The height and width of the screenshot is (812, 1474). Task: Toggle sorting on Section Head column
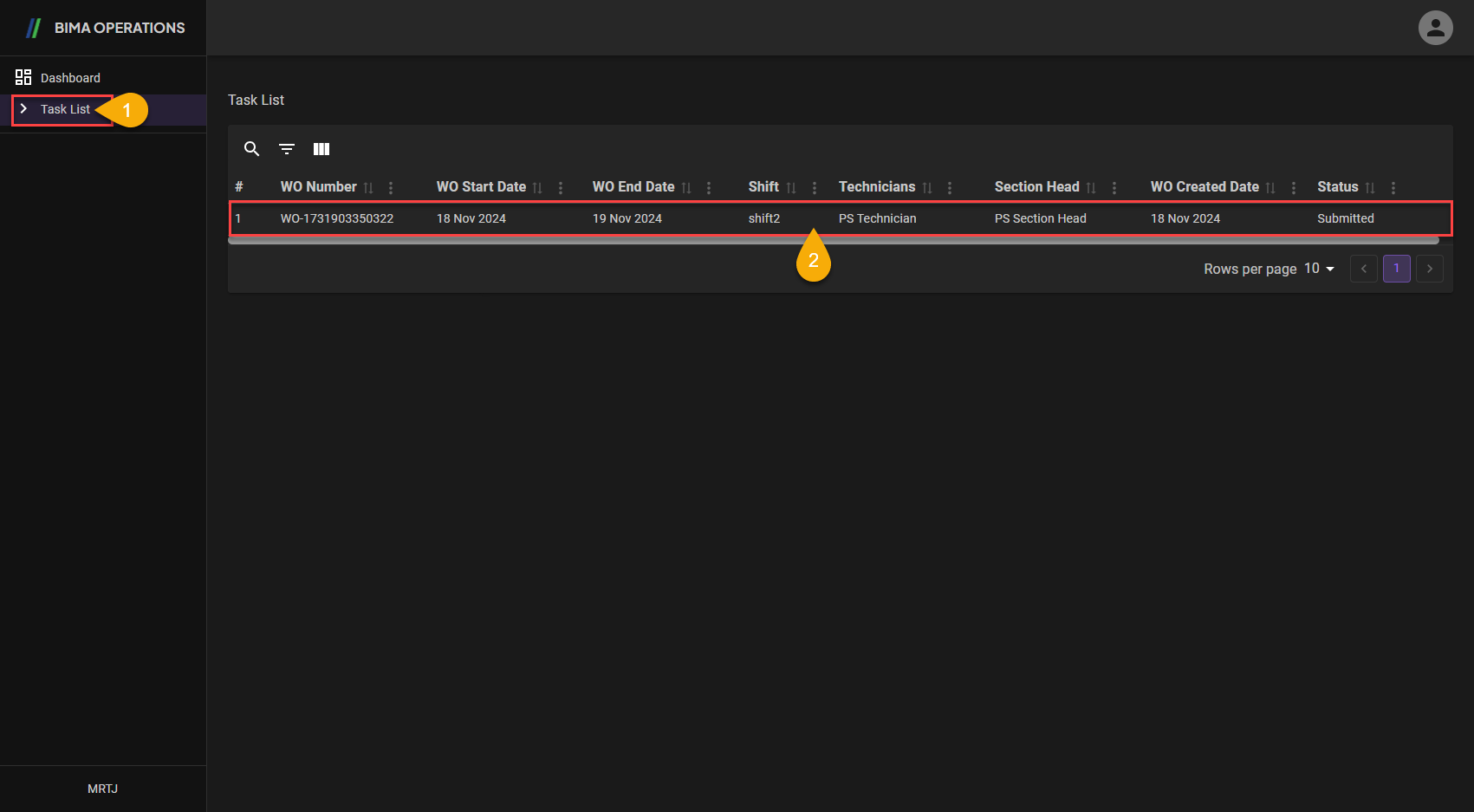1091,188
